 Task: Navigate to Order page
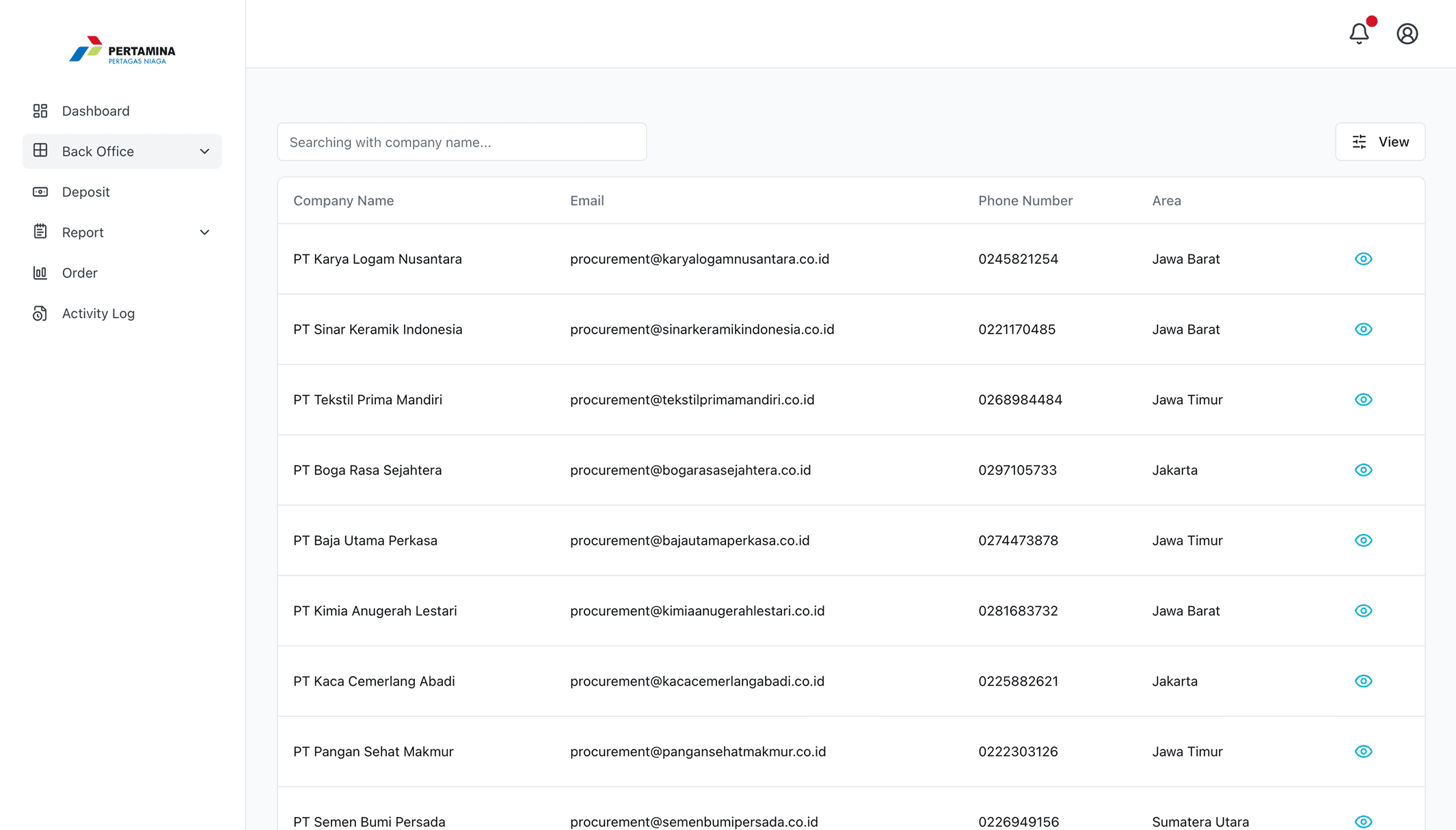122,273
